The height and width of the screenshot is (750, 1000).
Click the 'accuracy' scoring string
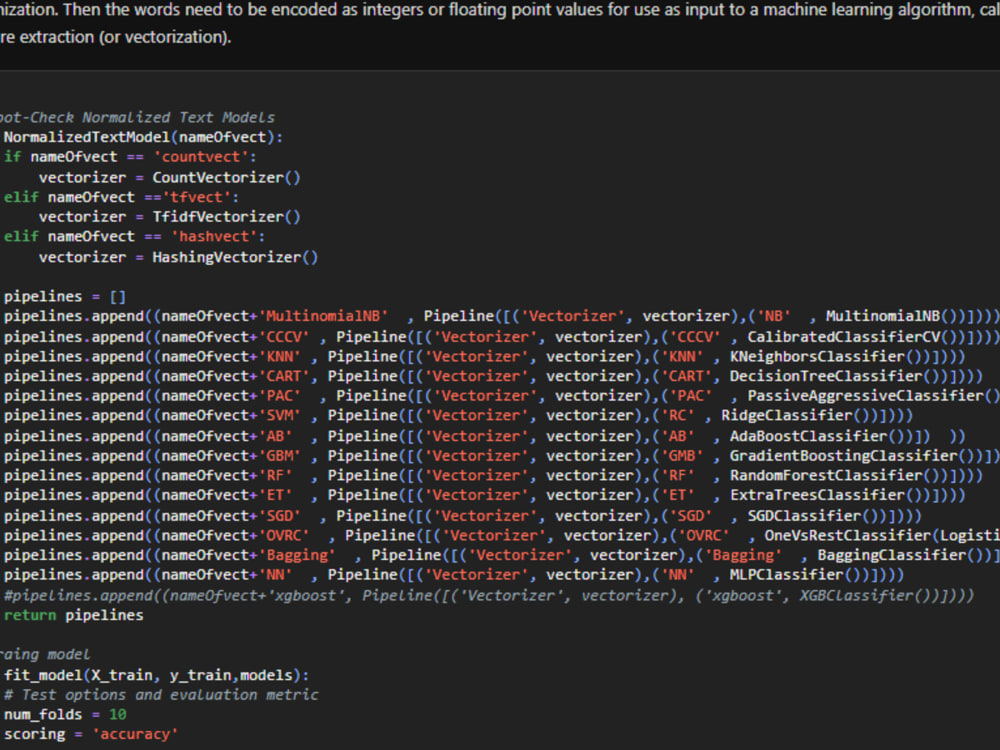click(135, 735)
